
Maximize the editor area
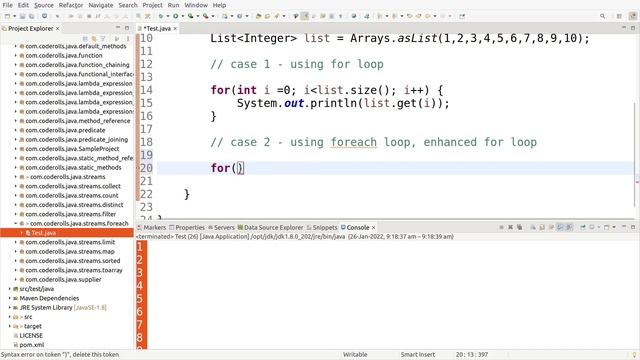pyautogui.click(x=633, y=28)
